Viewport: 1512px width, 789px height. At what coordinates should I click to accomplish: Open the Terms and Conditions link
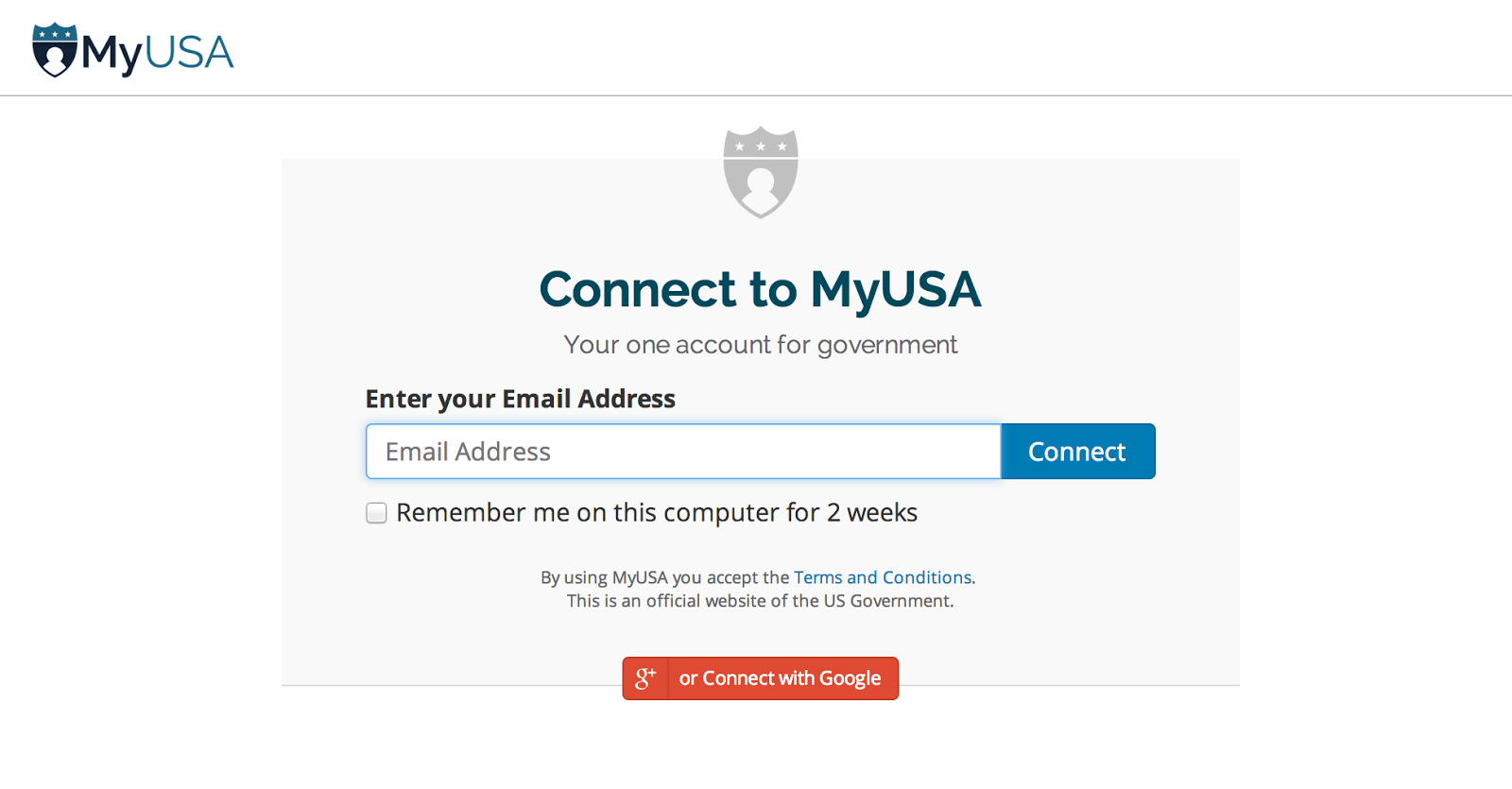pos(882,577)
